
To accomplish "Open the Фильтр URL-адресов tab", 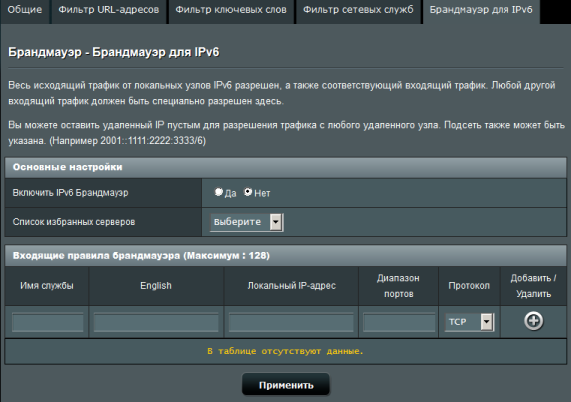I will pyautogui.click(x=109, y=10).
